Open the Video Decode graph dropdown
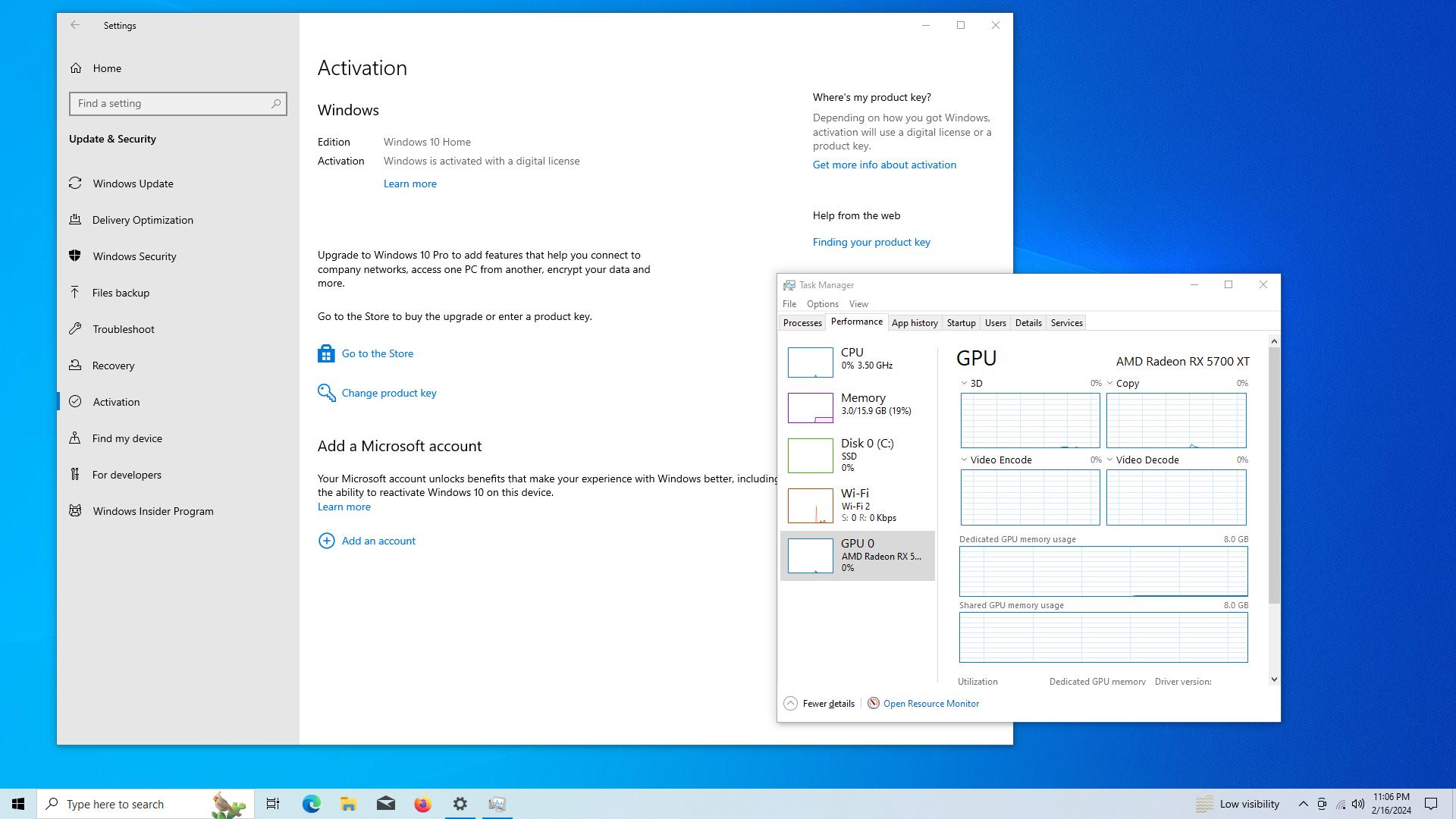 click(x=1110, y=460)
